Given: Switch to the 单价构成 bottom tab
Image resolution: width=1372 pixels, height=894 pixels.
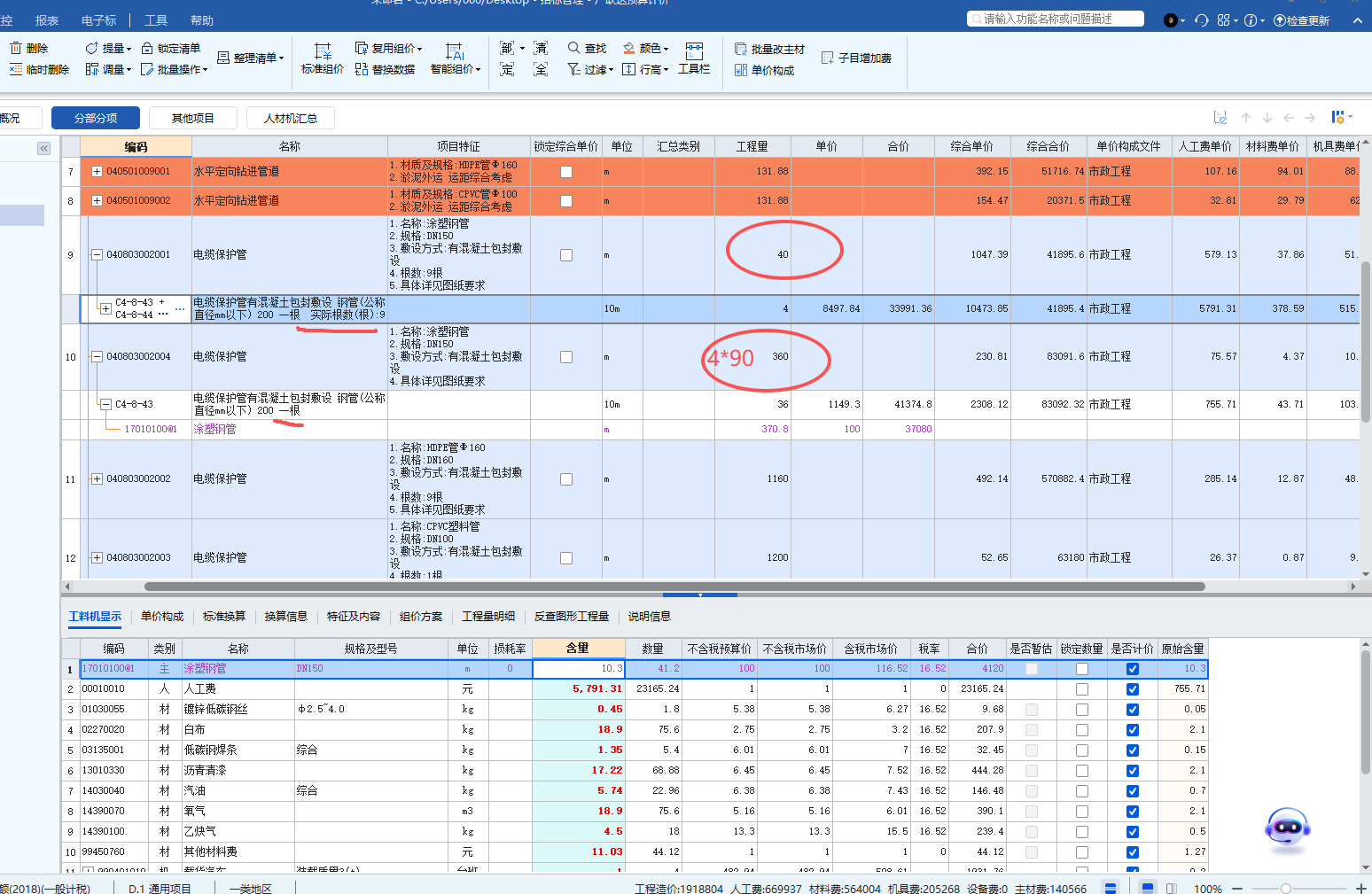Looking at the screenshot, I should pos(162,617).
